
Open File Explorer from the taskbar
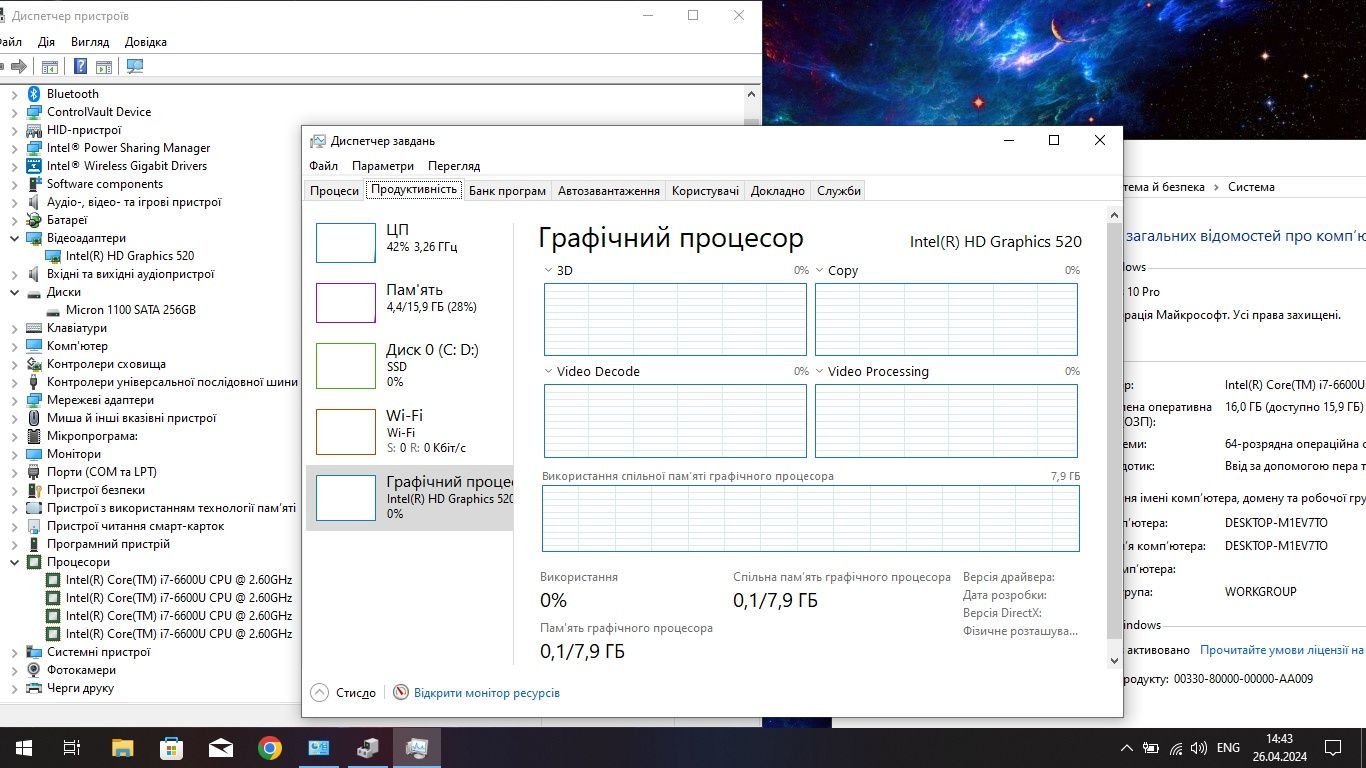(x=122, y=747)
